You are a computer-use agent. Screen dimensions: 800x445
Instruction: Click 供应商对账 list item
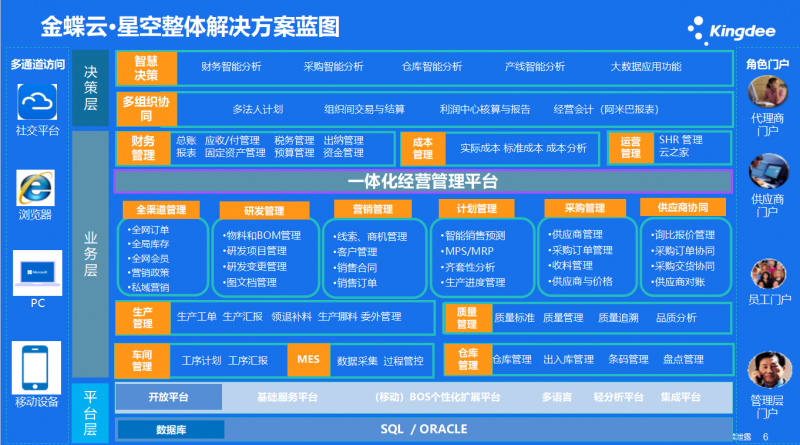(678, 282)
